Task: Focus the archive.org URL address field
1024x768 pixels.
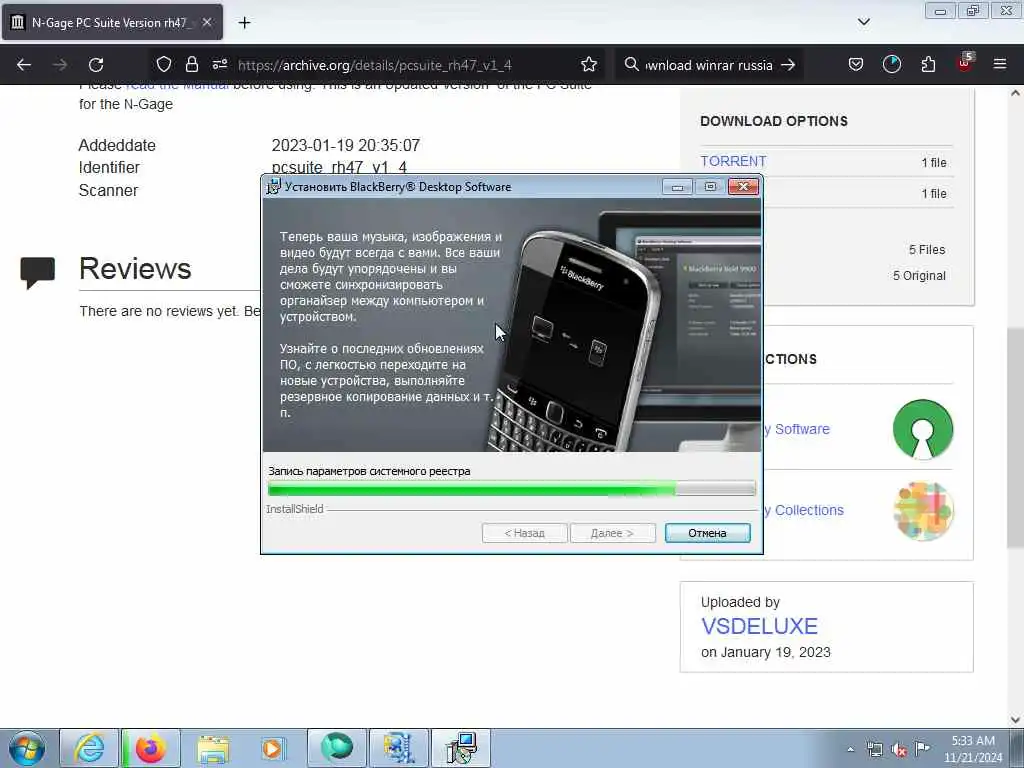Action: click(375, 65)
